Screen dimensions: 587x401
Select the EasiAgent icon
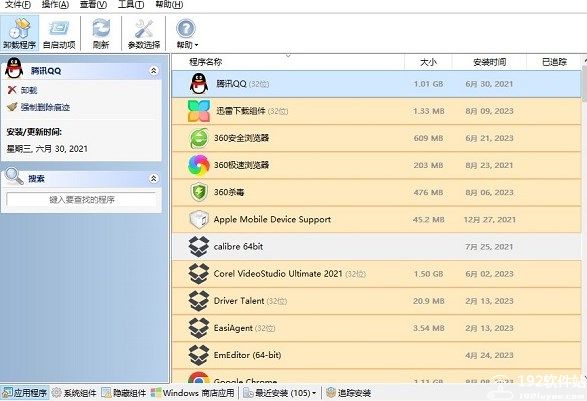click(199, 328)
